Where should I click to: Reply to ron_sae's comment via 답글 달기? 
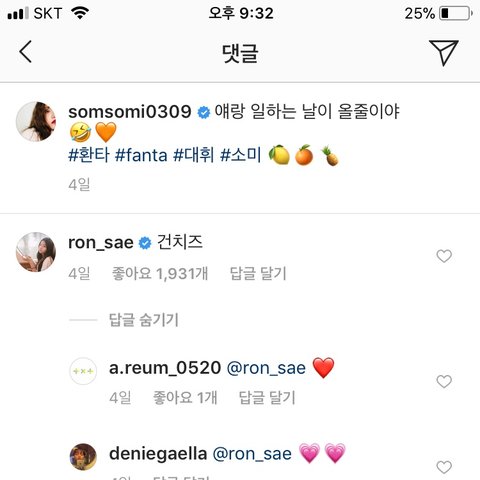[258, 273]
